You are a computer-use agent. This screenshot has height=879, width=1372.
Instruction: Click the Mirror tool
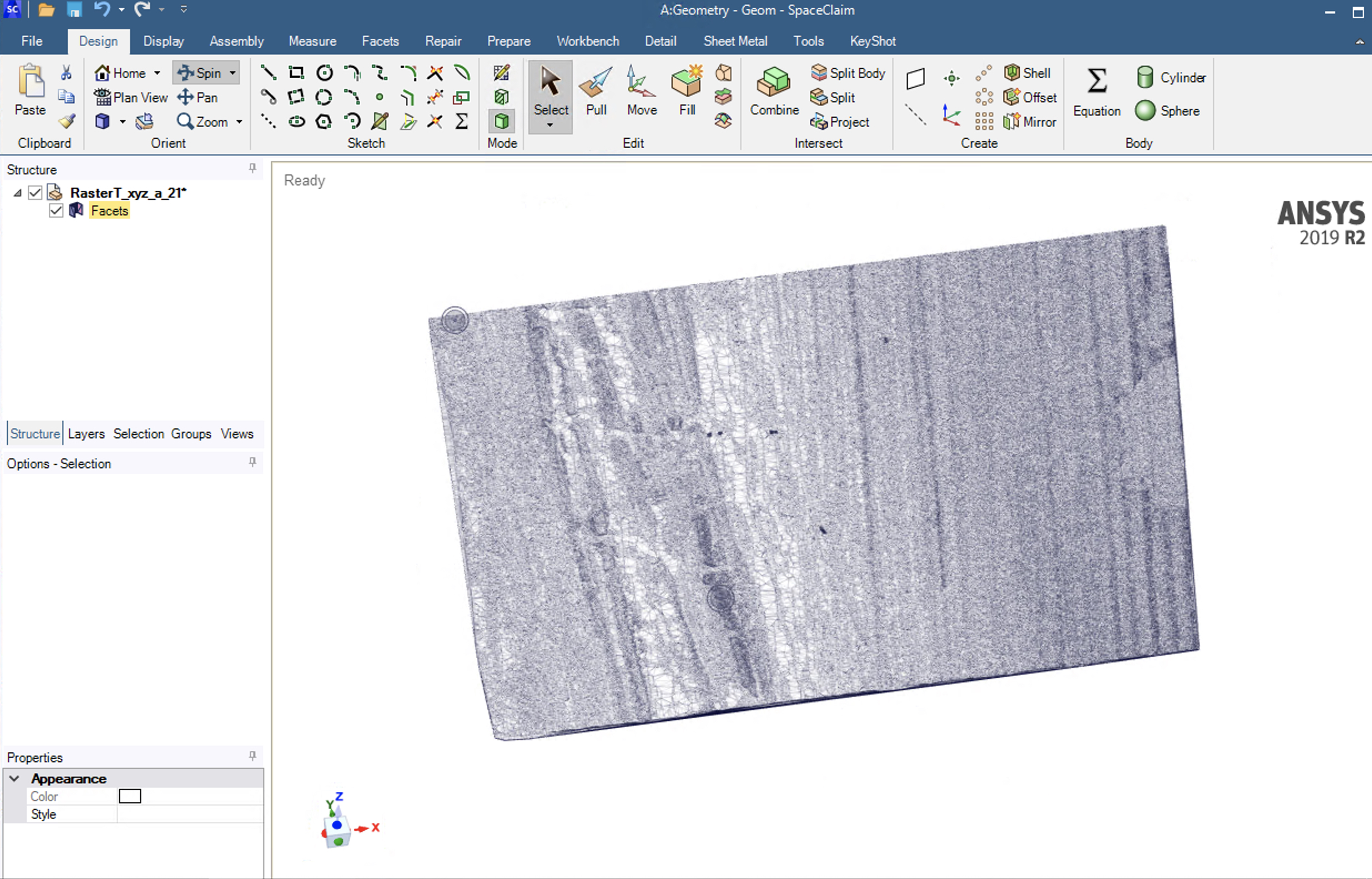(x=1030, y=122)
